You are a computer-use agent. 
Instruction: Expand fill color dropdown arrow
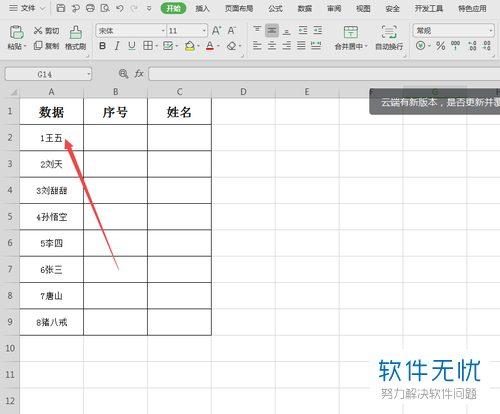199,46
